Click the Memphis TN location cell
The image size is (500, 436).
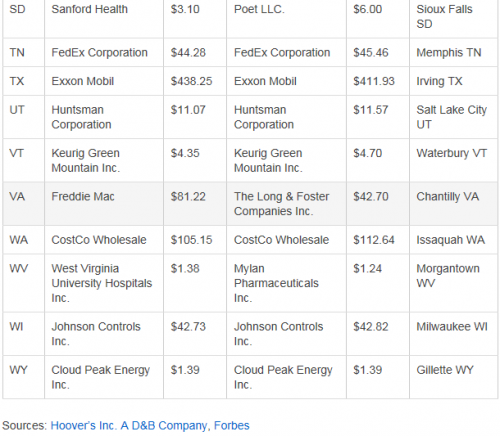454,52
